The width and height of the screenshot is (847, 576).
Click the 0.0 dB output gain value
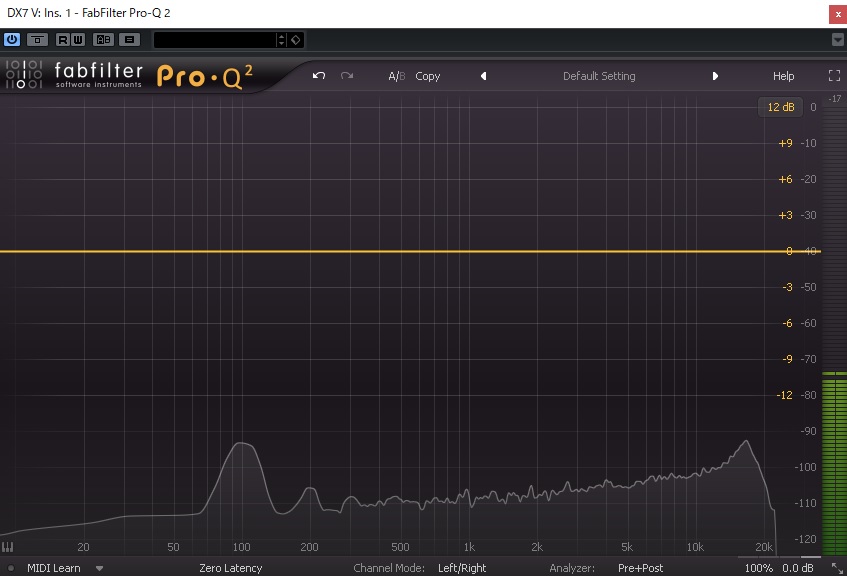point(798,568)
